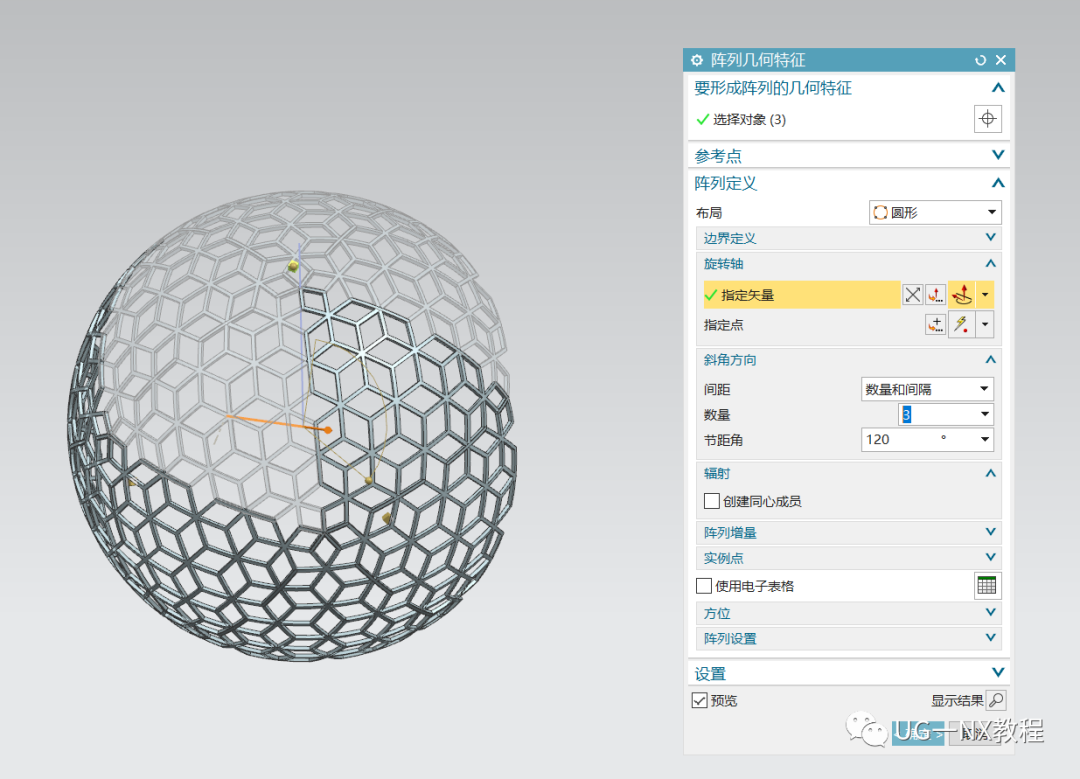Screen dimensions: 1080x779
Task: Collapse the 辐射 group
Action: point(990,473)
